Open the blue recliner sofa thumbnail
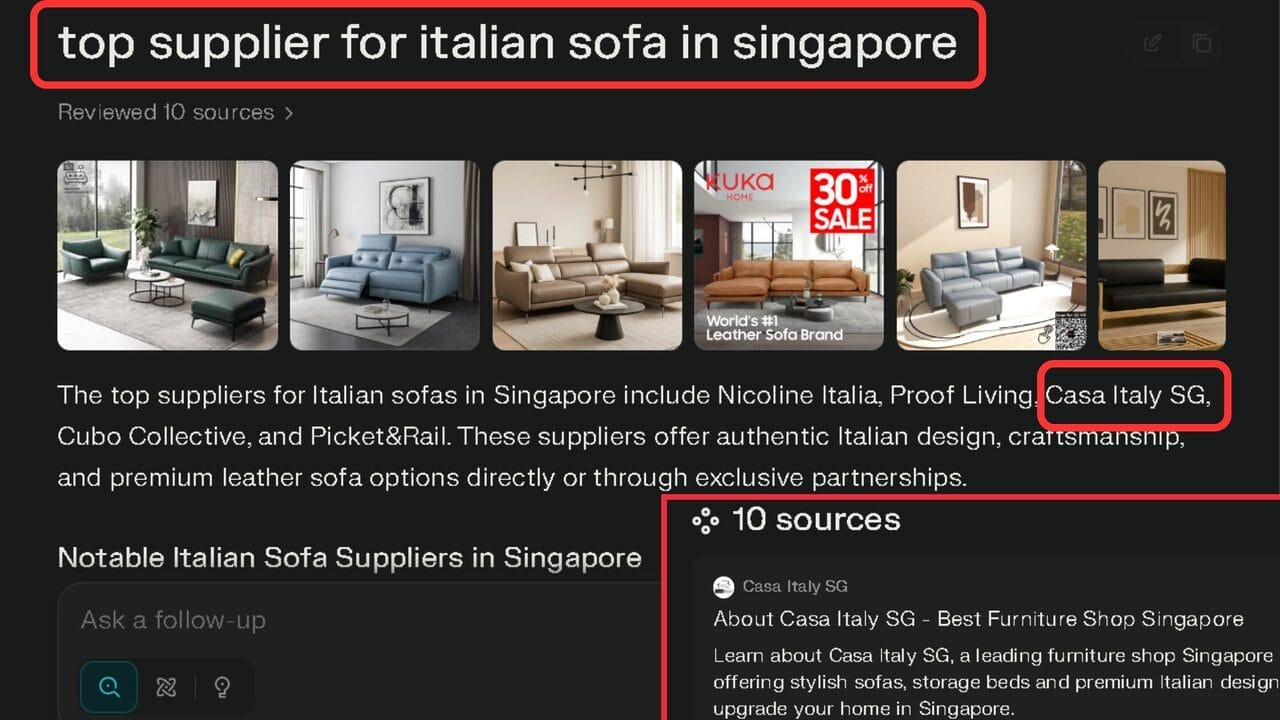This screenshot has height=720, width=1280. point(385,255)
